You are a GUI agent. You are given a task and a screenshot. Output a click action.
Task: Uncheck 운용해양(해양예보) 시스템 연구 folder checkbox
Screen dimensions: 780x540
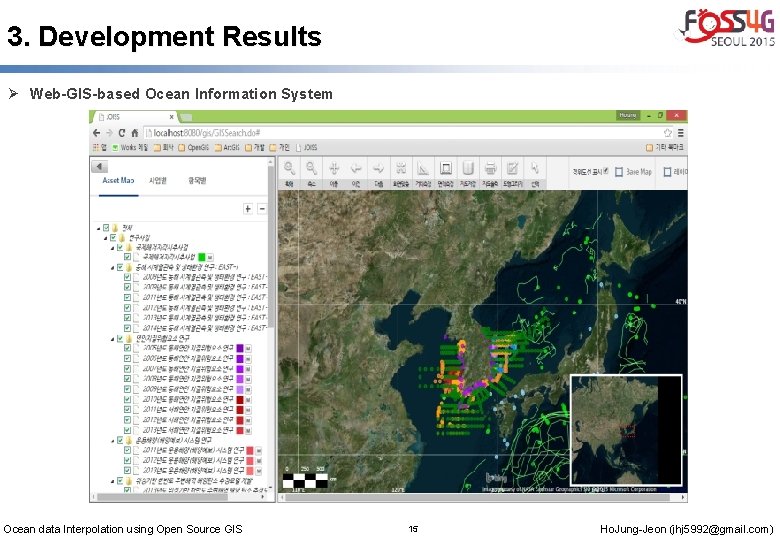(x=120, y=440)
